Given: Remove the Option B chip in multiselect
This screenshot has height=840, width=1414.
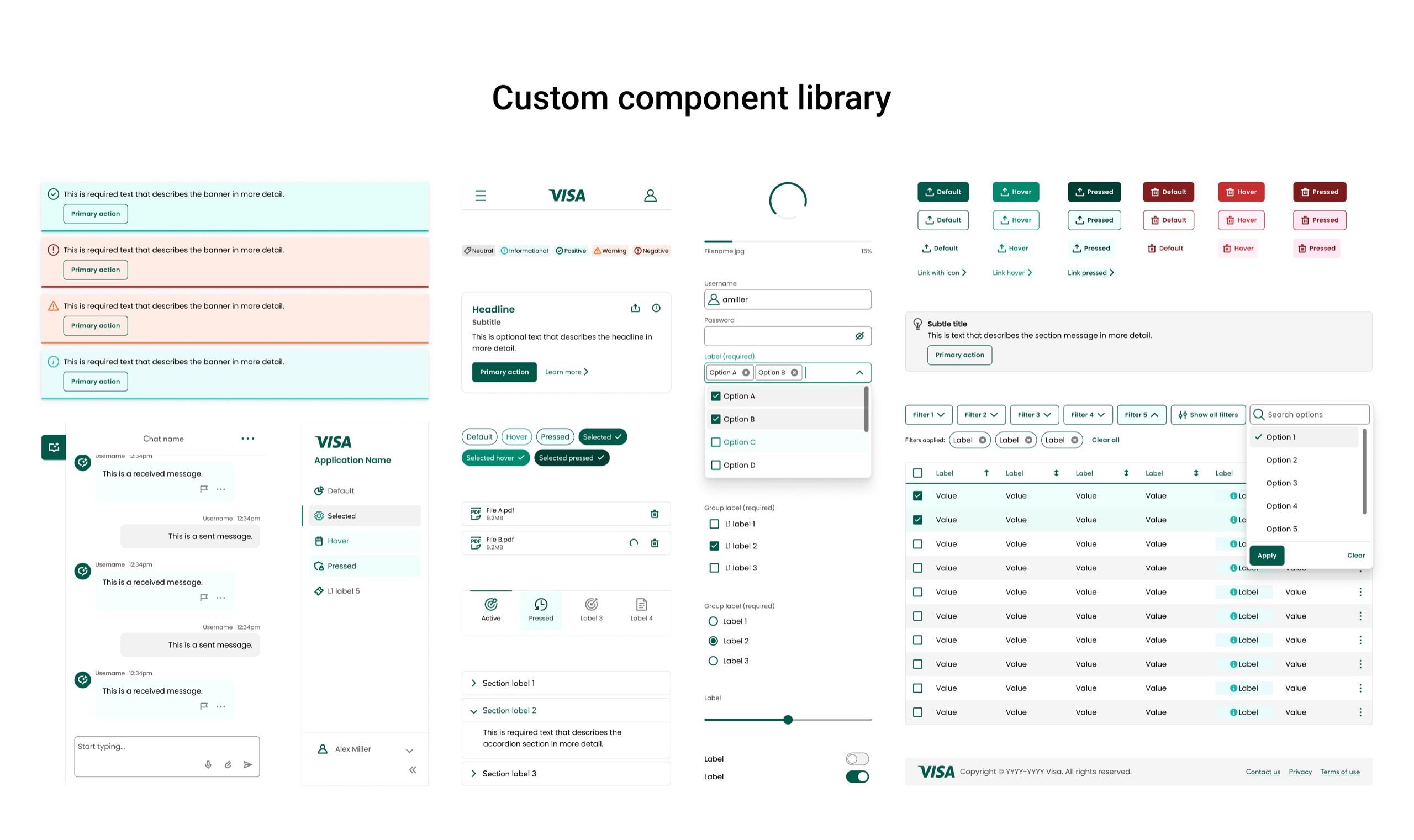Looking at the screenshot, I should (x=794, y=372).
